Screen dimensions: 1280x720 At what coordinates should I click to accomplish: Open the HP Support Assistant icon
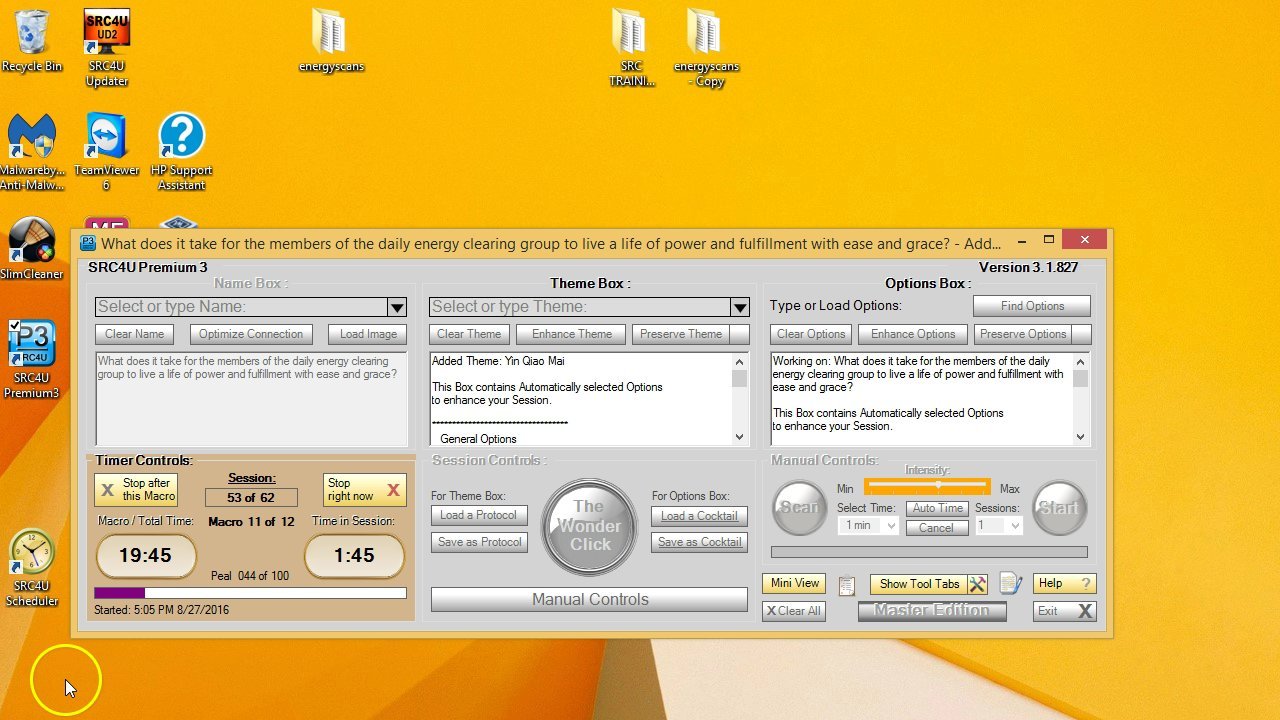pyautogui.click(x=181, y=137)
